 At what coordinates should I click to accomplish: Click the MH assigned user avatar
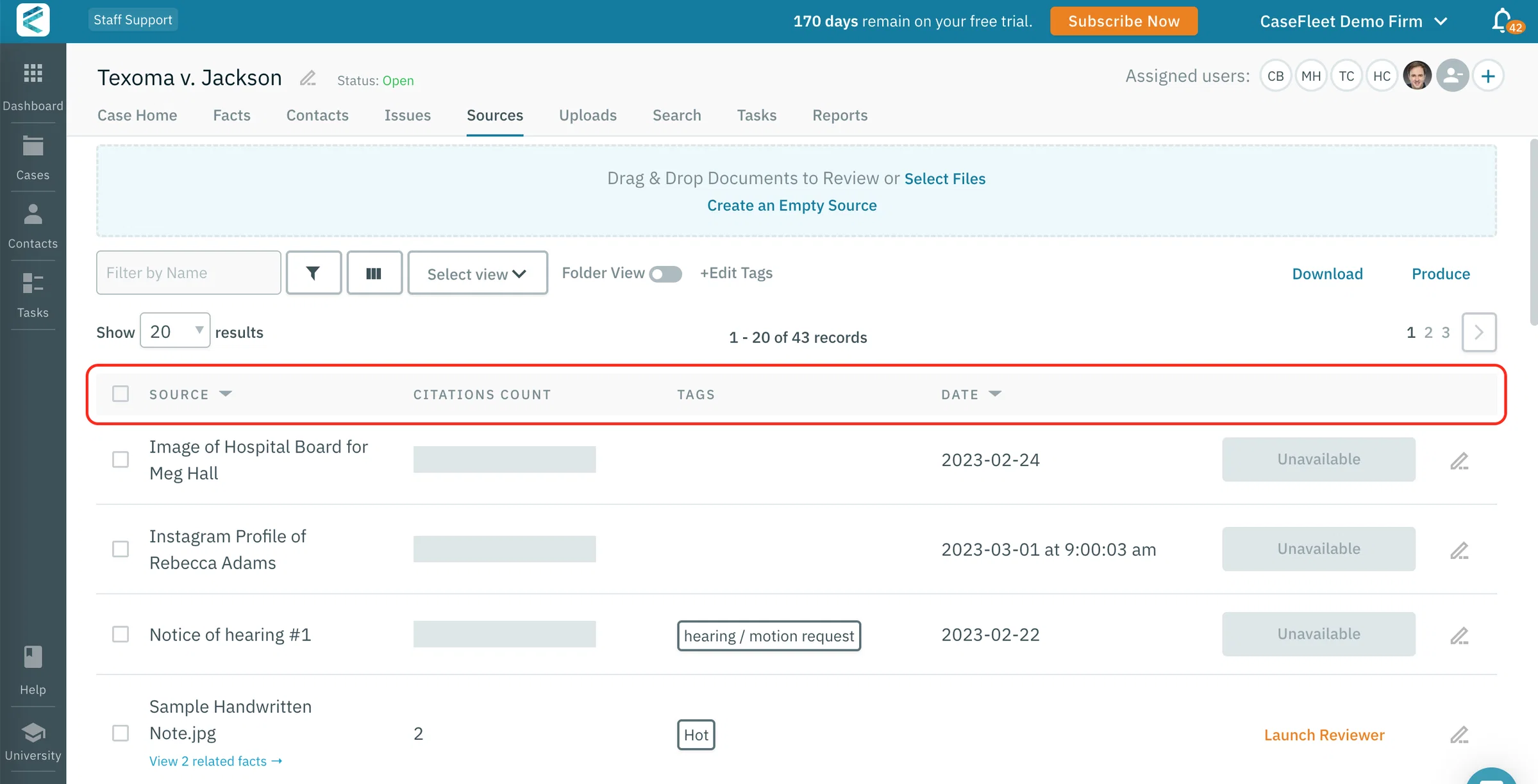(1310, 76)
